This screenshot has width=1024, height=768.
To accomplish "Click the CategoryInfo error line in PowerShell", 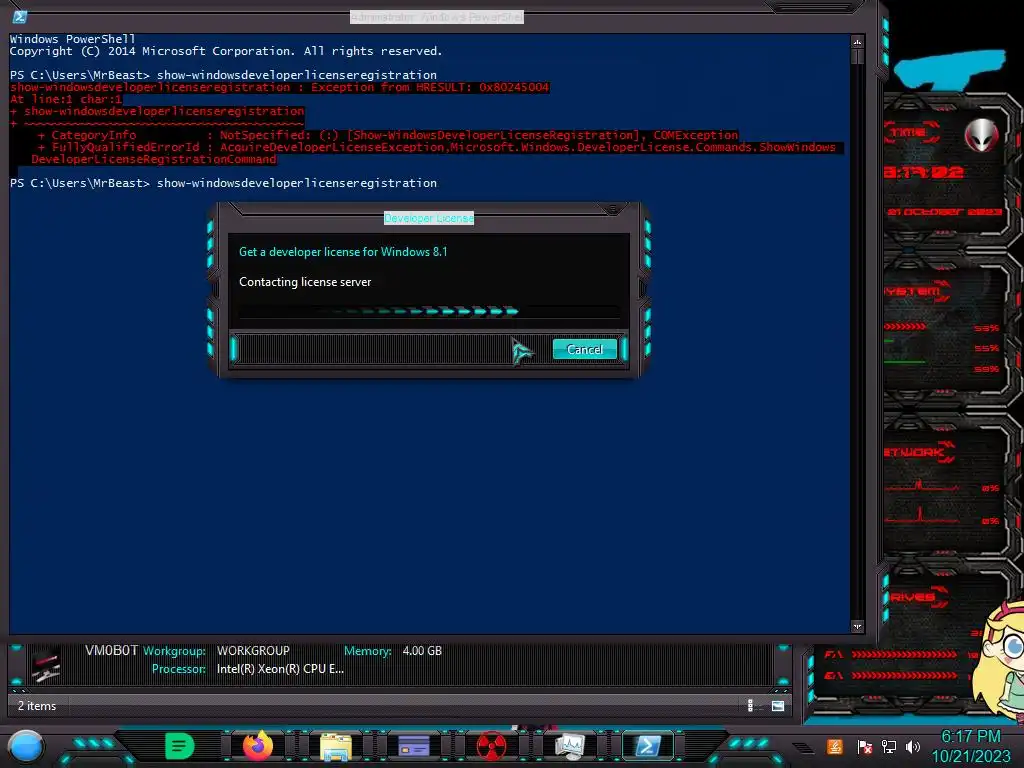I will (388, 135).
